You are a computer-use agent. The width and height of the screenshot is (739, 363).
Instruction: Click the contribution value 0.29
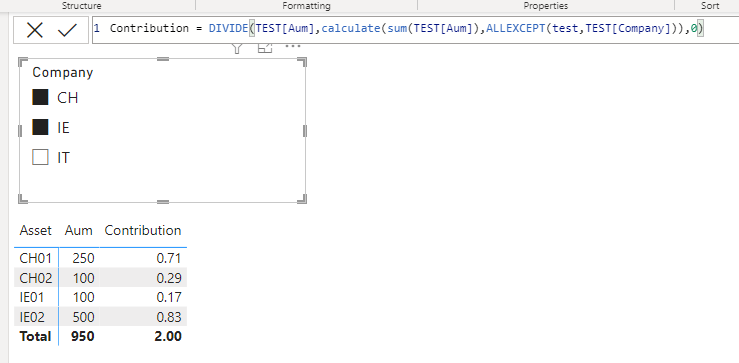click(169, 278)
